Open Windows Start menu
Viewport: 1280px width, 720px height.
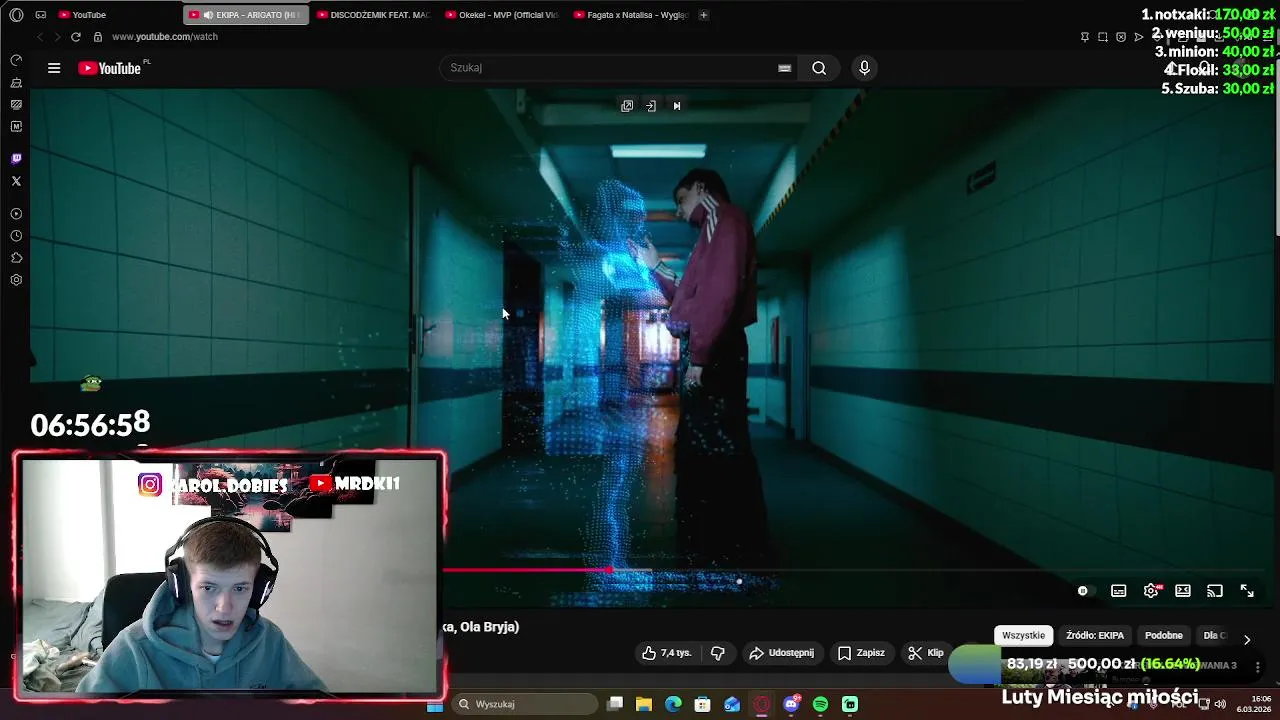(x=435, y=705)
